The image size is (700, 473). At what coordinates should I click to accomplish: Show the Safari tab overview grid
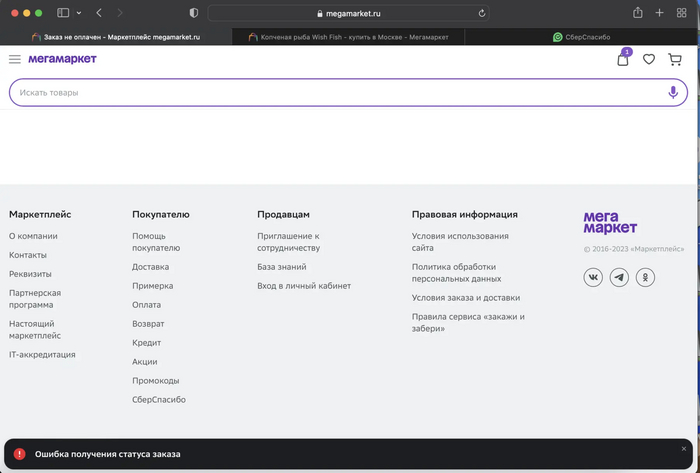[682, 13]
